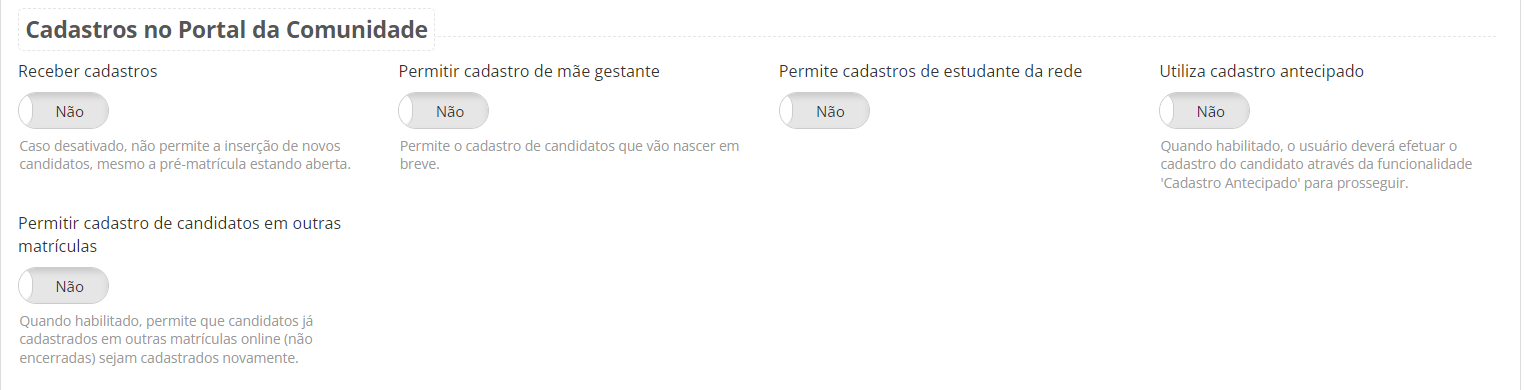
Task: Click the "Utiliza cadastro antecipado" label text
Action: 1262,71
